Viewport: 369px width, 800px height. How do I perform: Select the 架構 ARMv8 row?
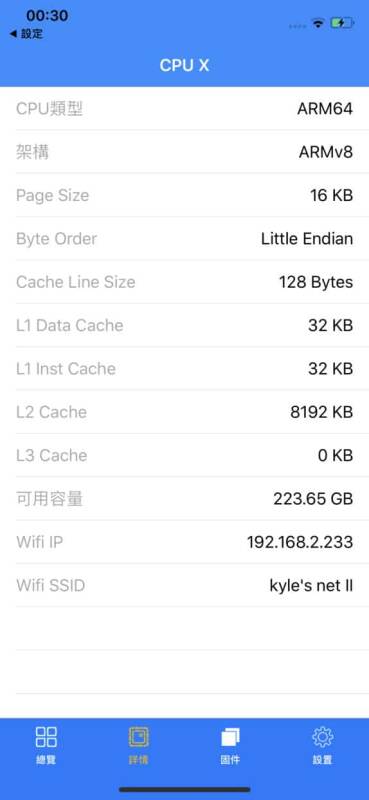point(184,152)
